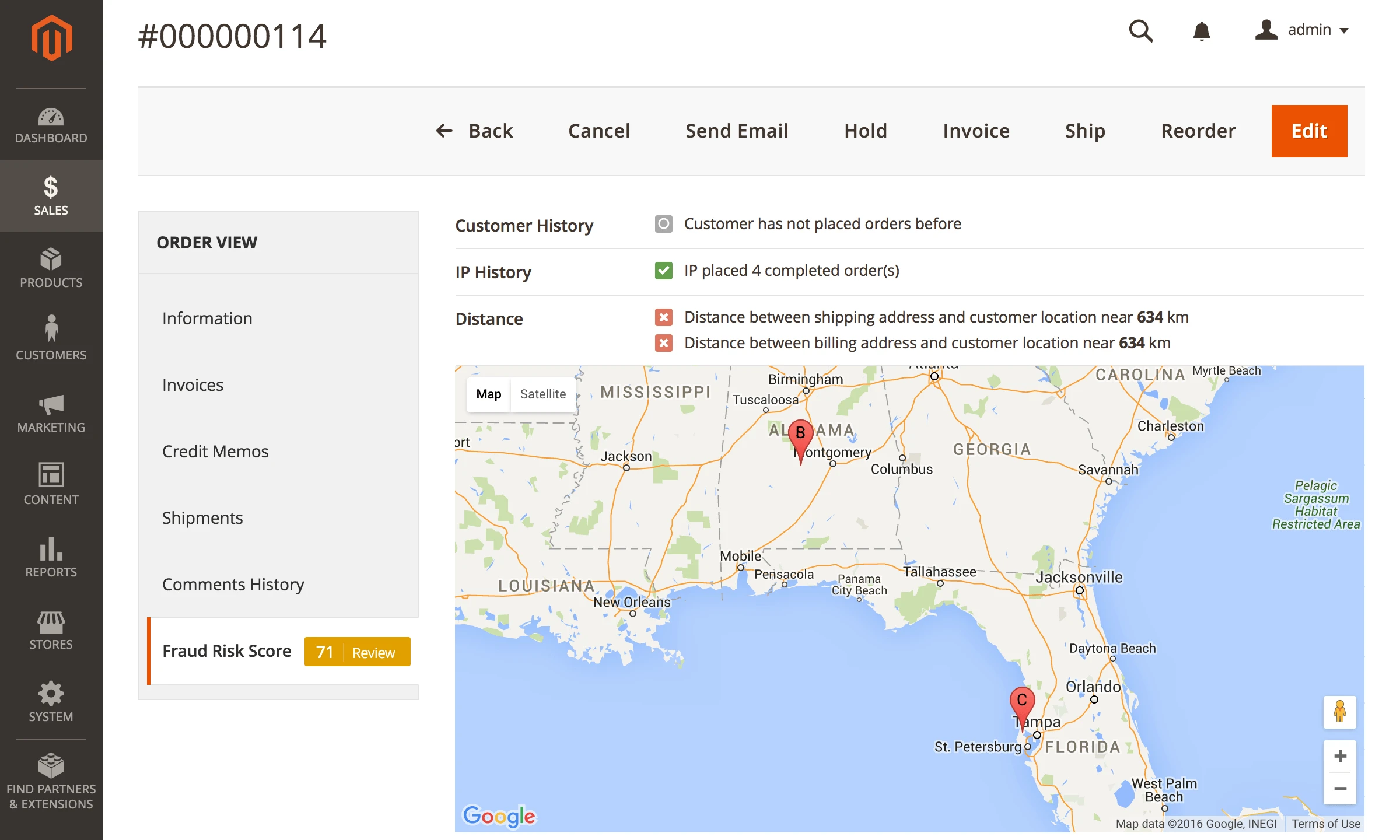The image size is (1400, 840).
Task: Select the Reports bar chart icon
Action: pos(51,557)
